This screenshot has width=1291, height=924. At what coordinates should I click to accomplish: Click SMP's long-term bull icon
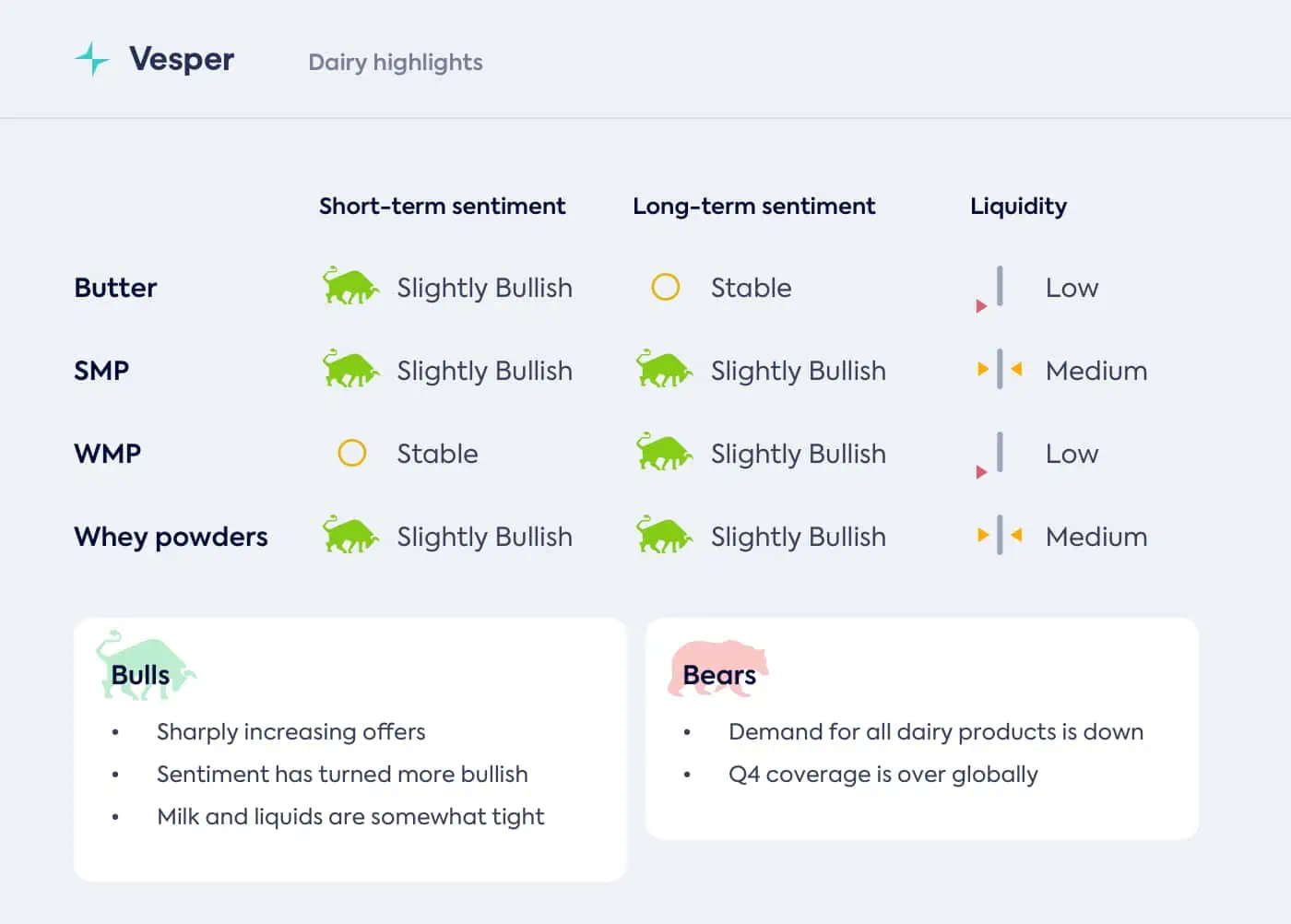[664, 369]
